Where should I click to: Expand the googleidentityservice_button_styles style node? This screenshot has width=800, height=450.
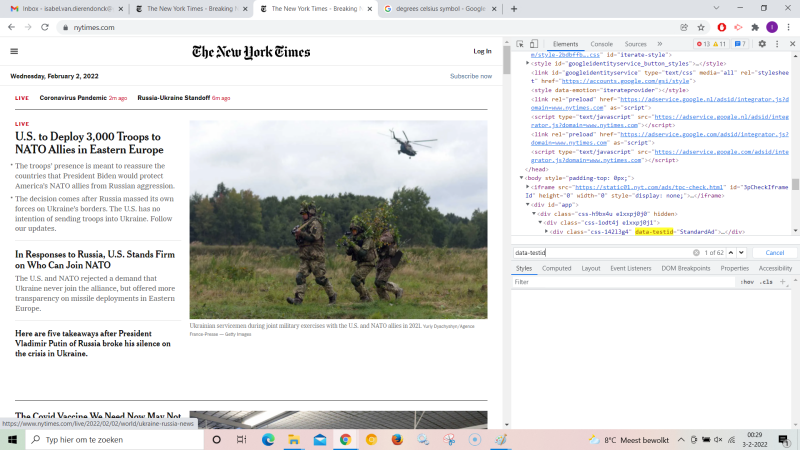[528, 63]
